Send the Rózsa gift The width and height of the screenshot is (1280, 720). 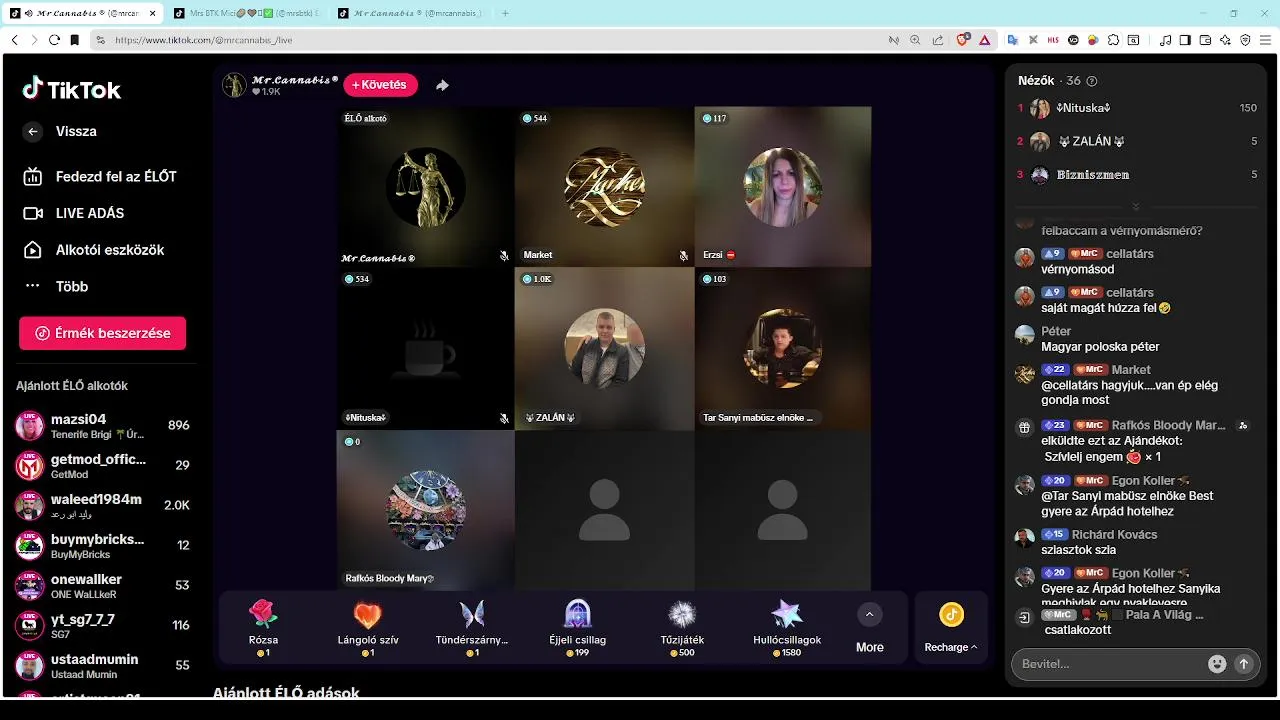click(x=263, y=627)
